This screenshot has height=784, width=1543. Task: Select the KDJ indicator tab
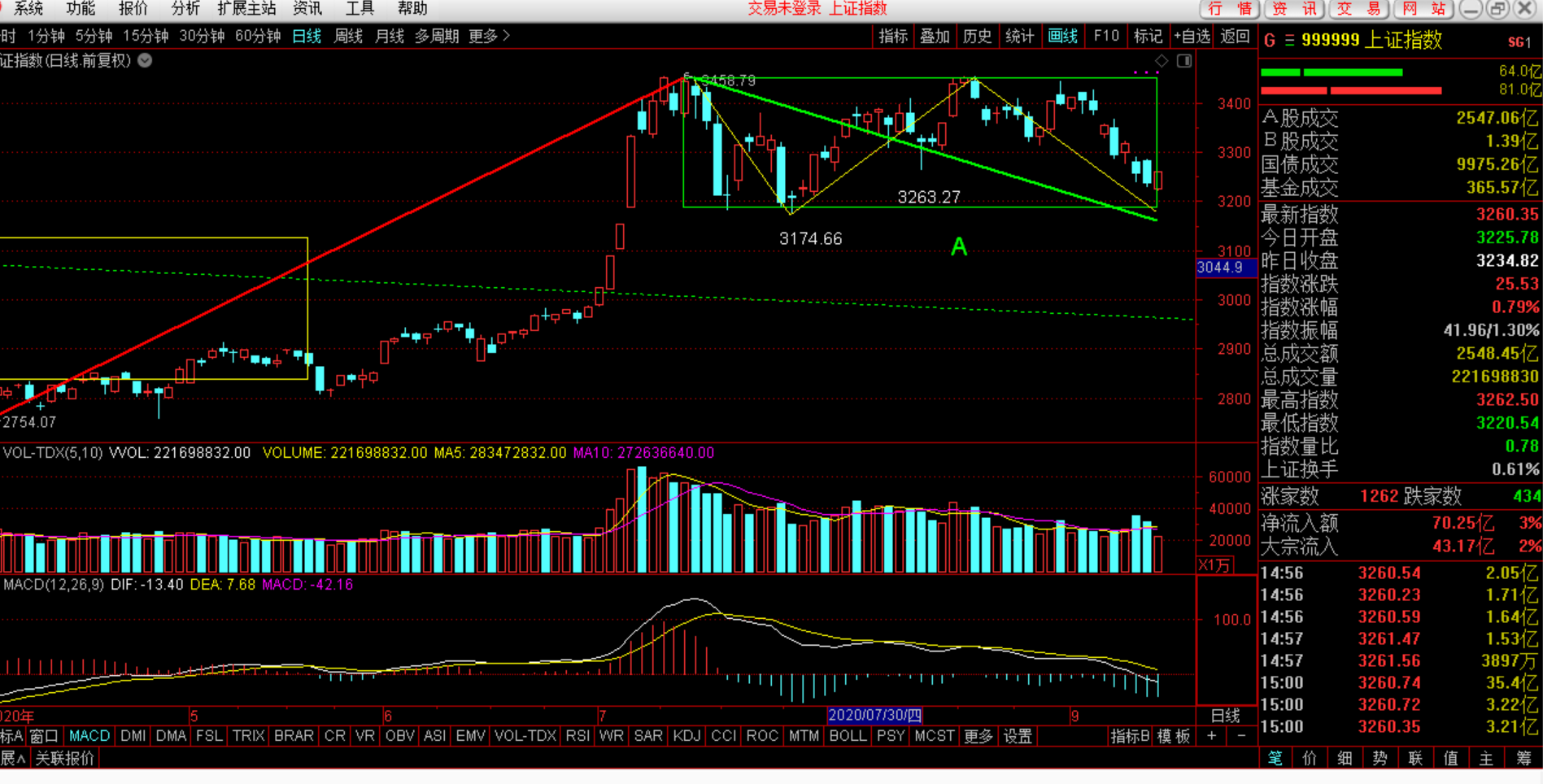pos(687,736)
